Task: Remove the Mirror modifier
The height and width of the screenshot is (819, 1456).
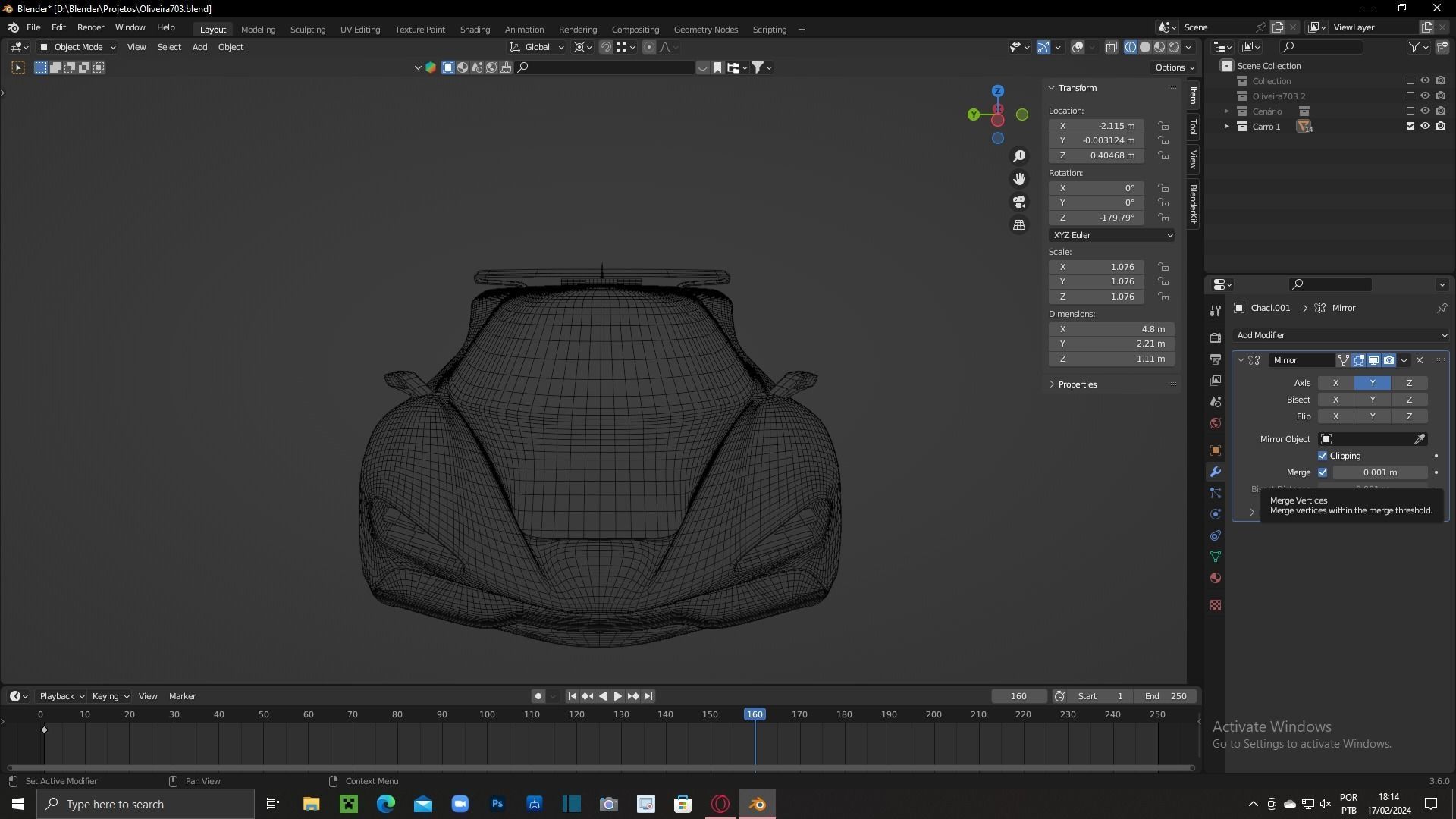Action: click(x=1420, y=360)
